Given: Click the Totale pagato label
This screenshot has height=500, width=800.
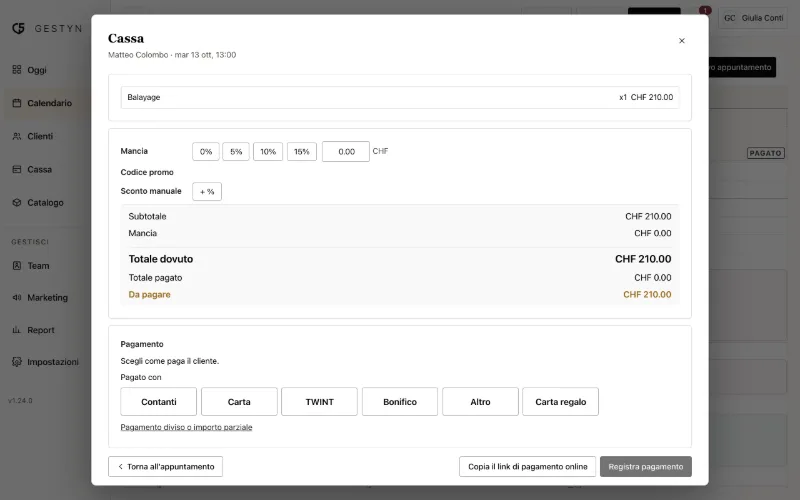Looking at the screenshot, I should click(155, 278).
